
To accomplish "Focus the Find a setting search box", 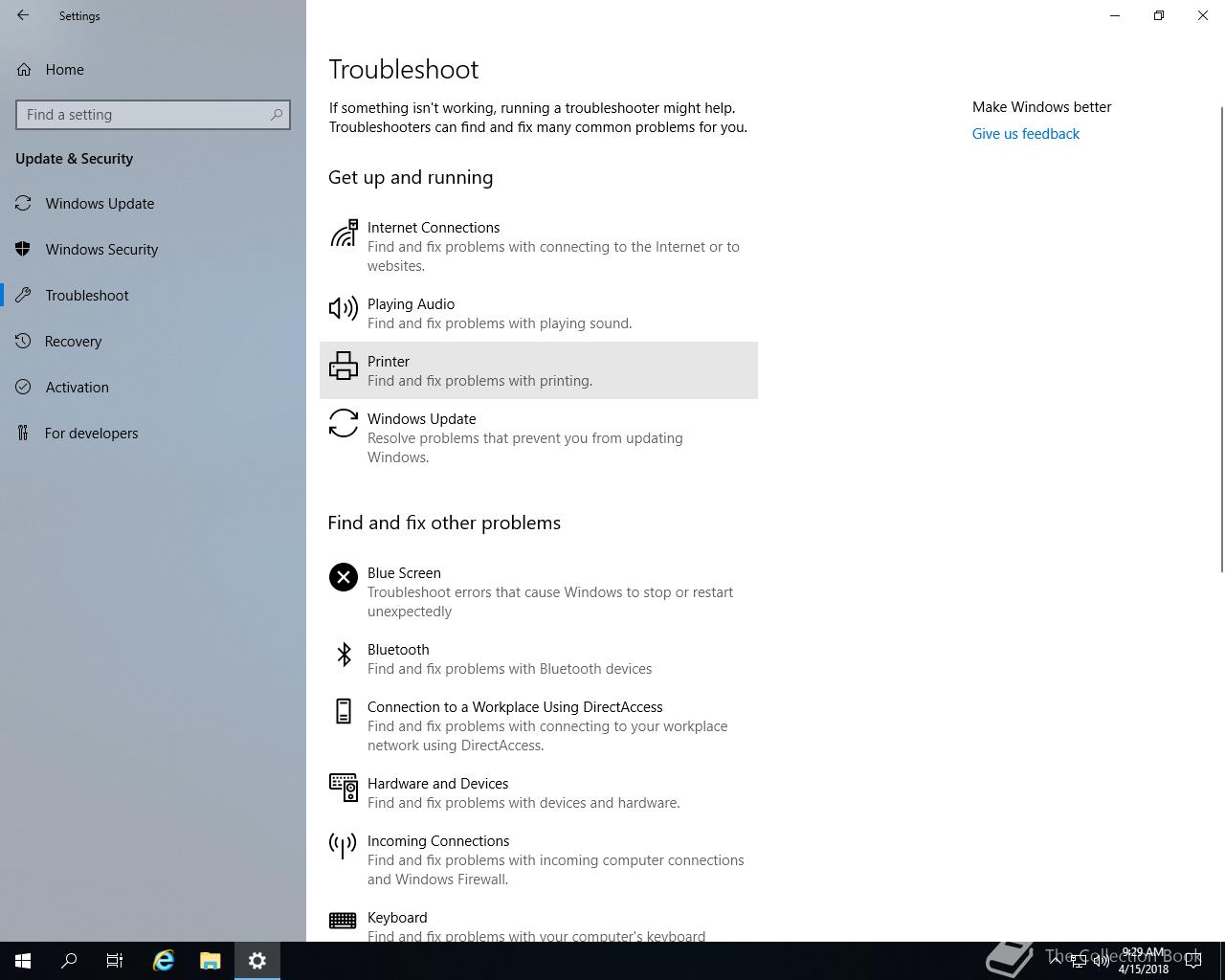I will click(x=153, y=115).
